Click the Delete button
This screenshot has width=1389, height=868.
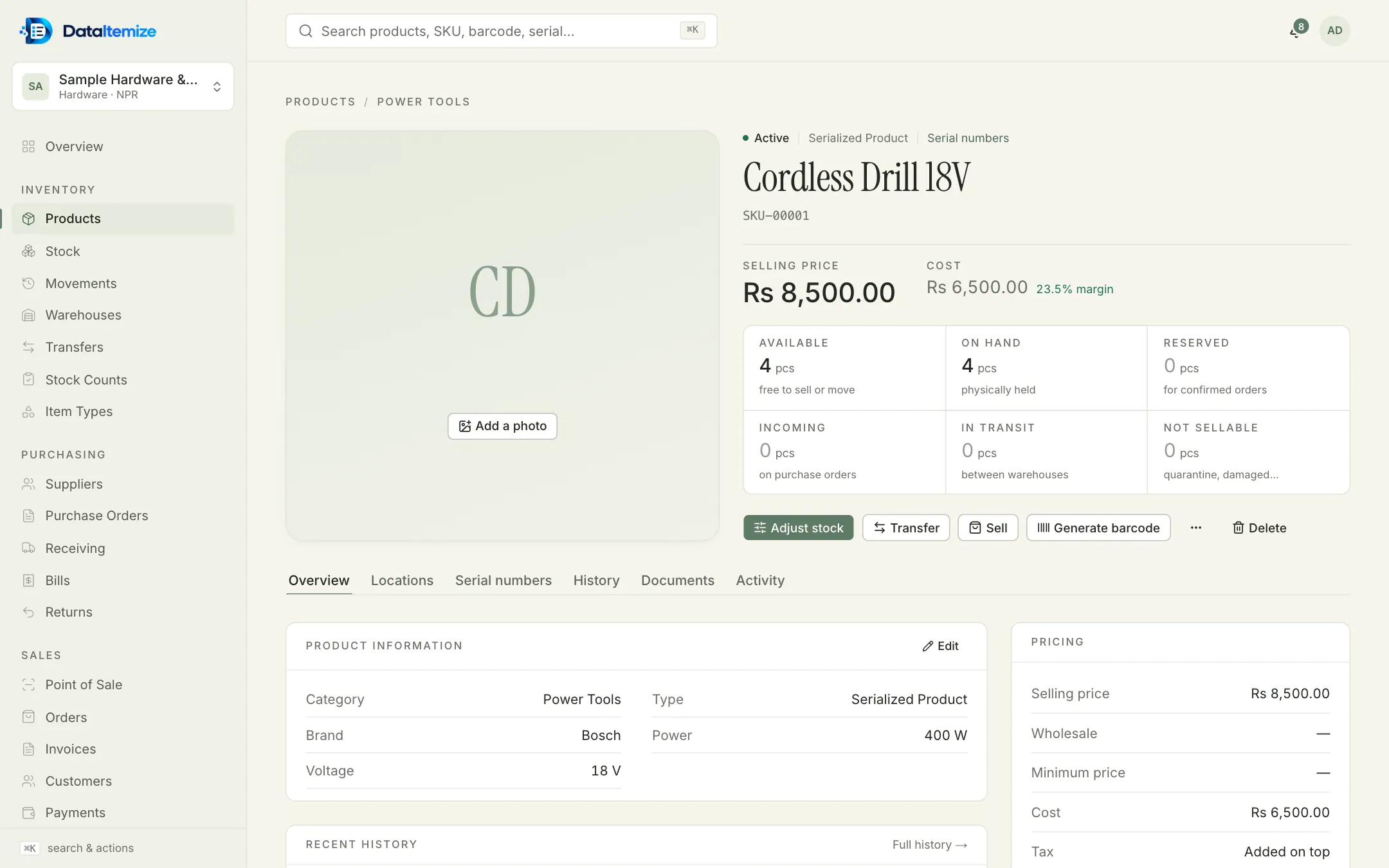1259,528
